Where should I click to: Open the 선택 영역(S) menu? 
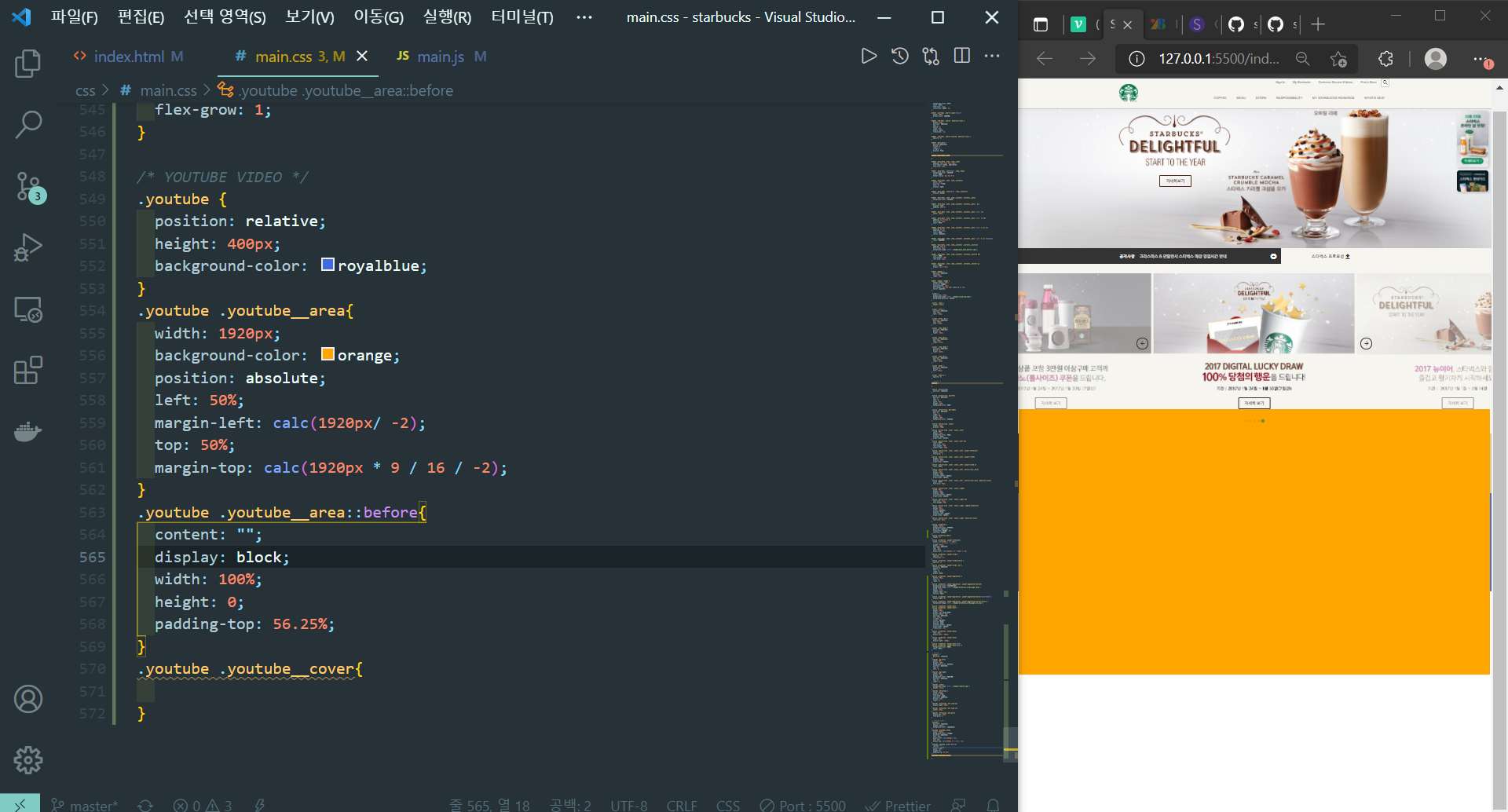pyautogui.click(x=225, y=17)
